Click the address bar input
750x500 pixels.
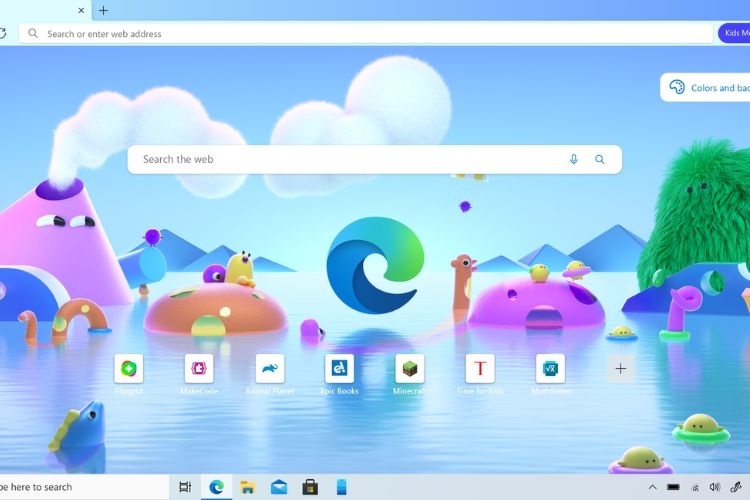(366, 33)
